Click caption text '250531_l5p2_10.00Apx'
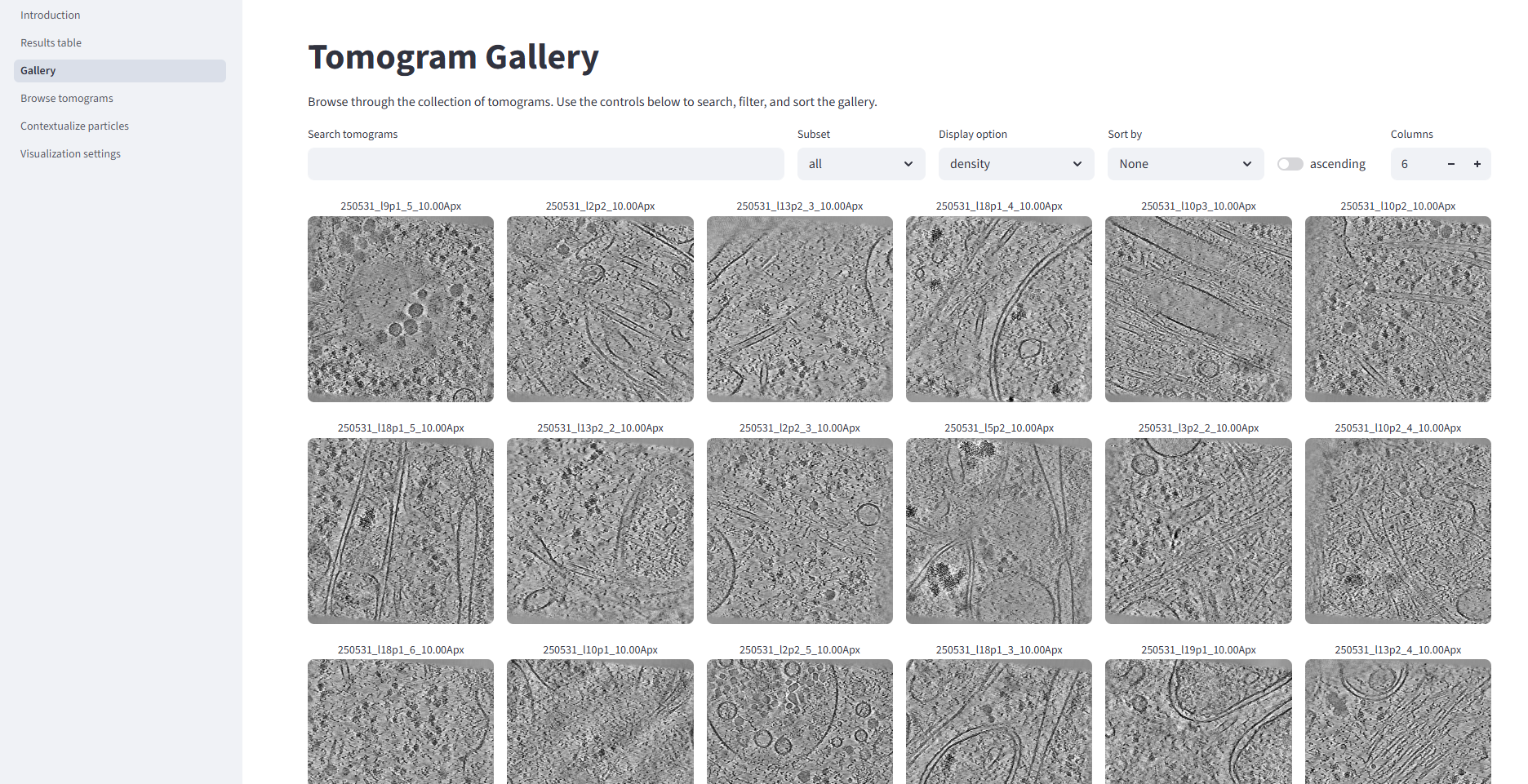1528x784 pixels. tap(999, 428)
